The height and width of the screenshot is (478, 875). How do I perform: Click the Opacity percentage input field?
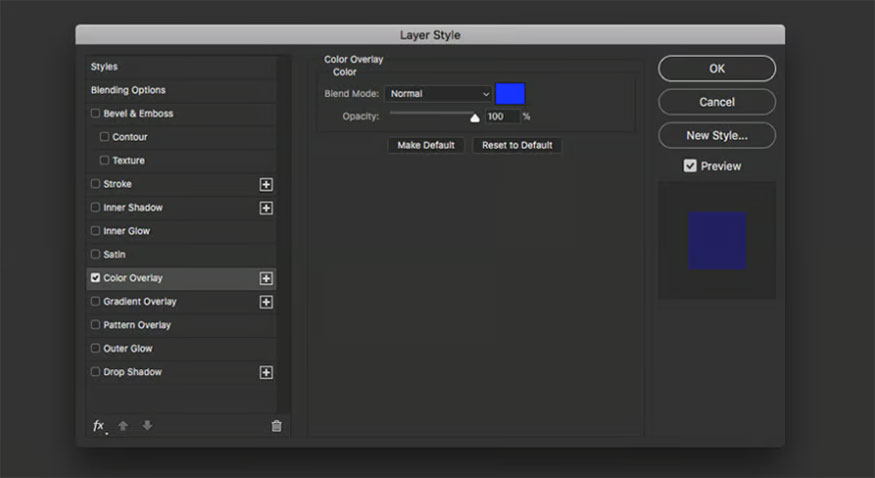coord(501,117)
